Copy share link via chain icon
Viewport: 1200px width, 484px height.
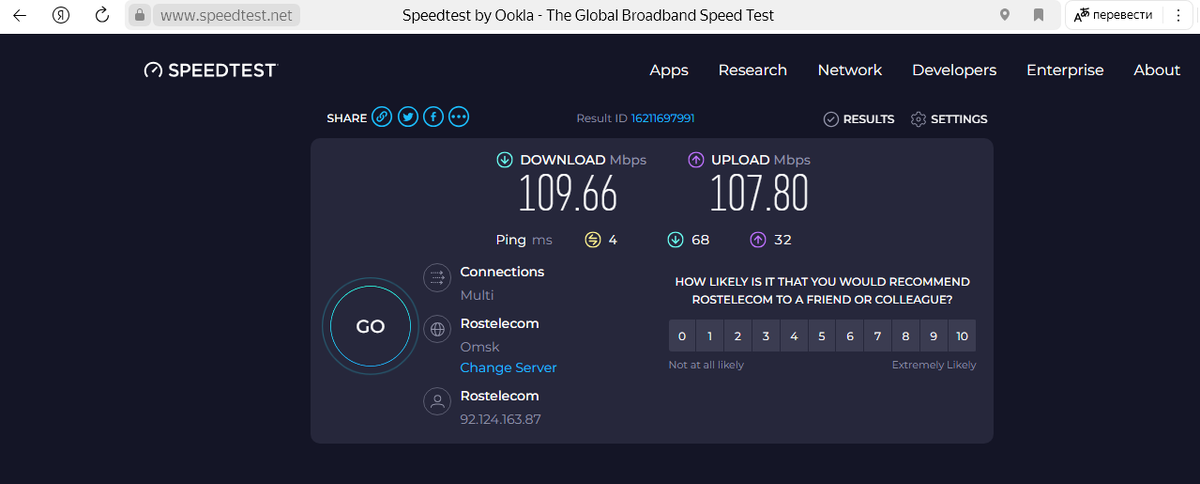click(x=382, y=118)
